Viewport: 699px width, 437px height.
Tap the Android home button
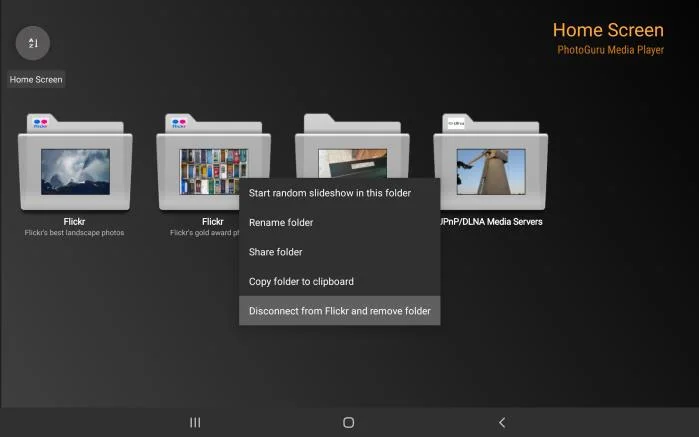tap(349, 422)
